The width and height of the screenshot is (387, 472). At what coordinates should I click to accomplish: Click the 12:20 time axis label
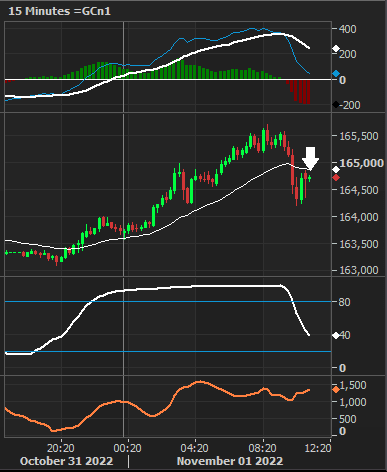(x=318, y=448)
